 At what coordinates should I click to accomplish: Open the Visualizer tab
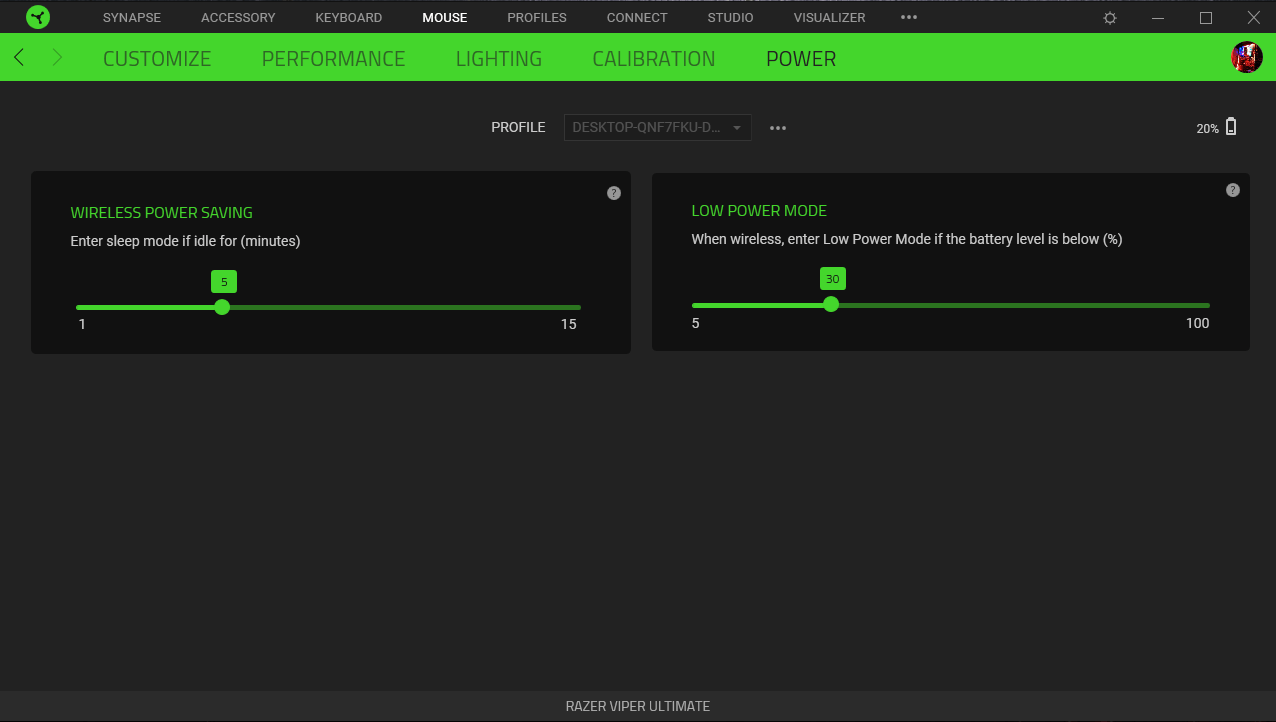click(829, 18)
